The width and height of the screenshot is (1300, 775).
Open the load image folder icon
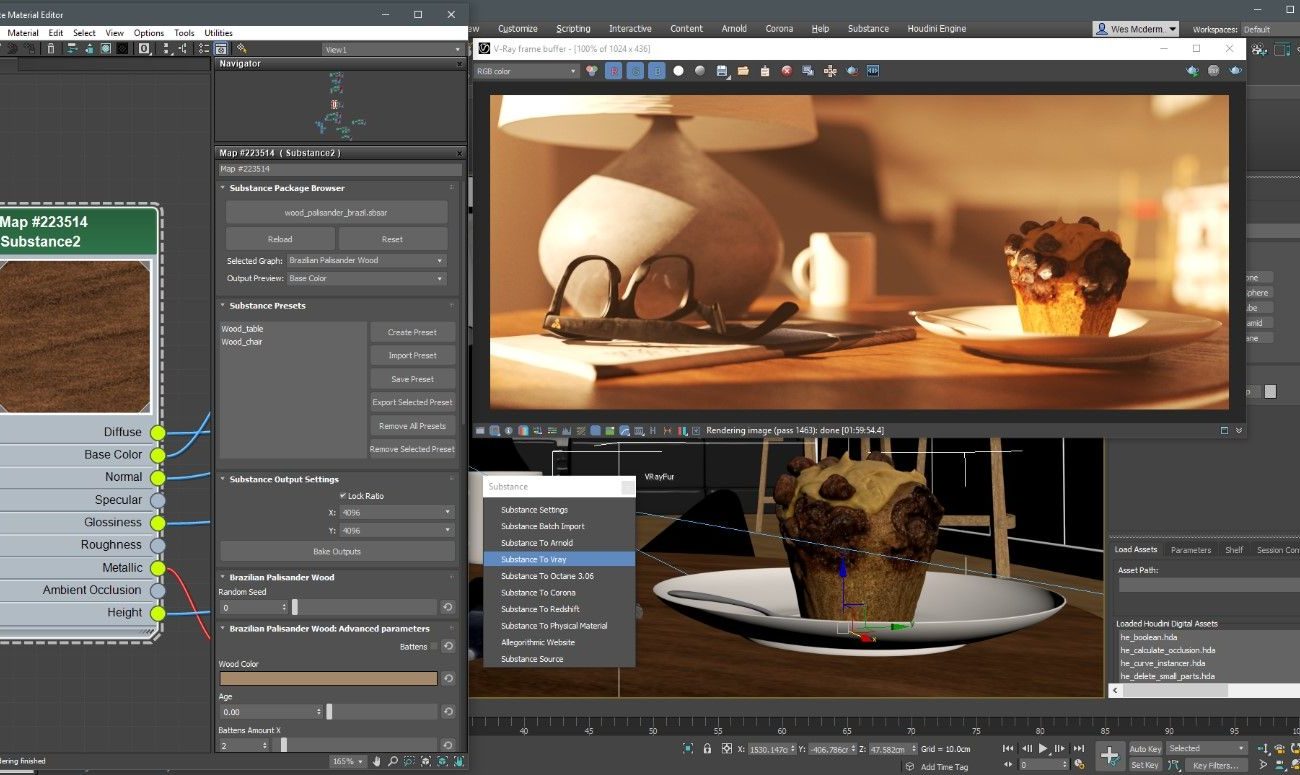[x=743, y=71]
